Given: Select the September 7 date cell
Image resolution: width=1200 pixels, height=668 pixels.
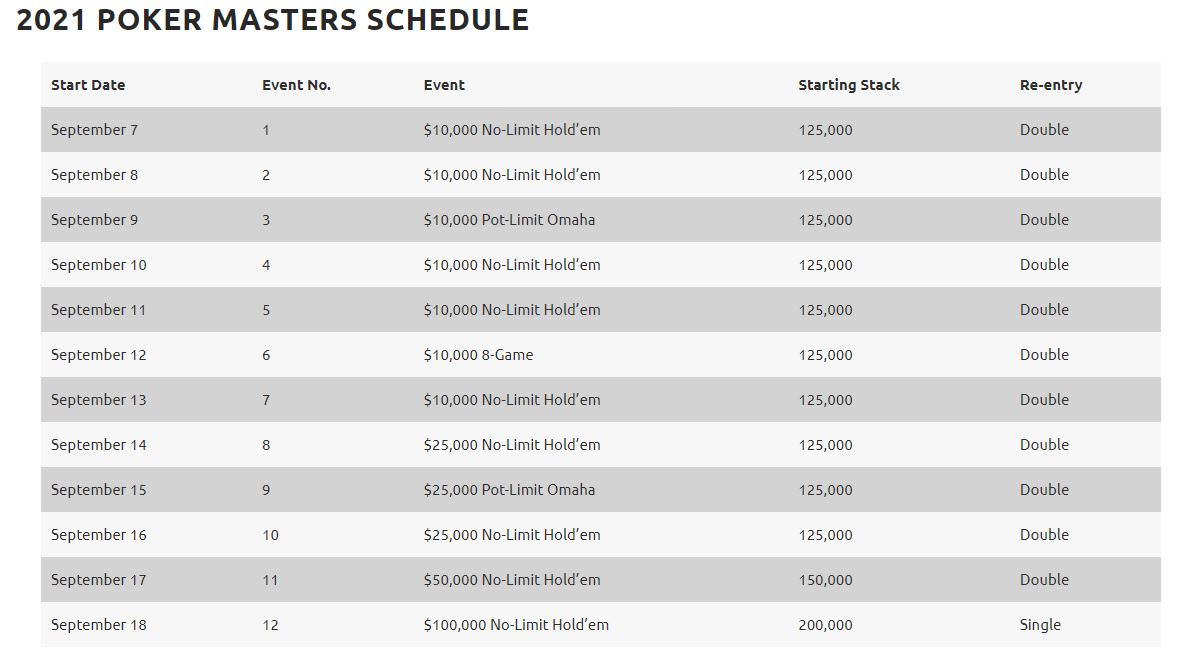Looking at the screenshot, I should [x=95, y=130].
